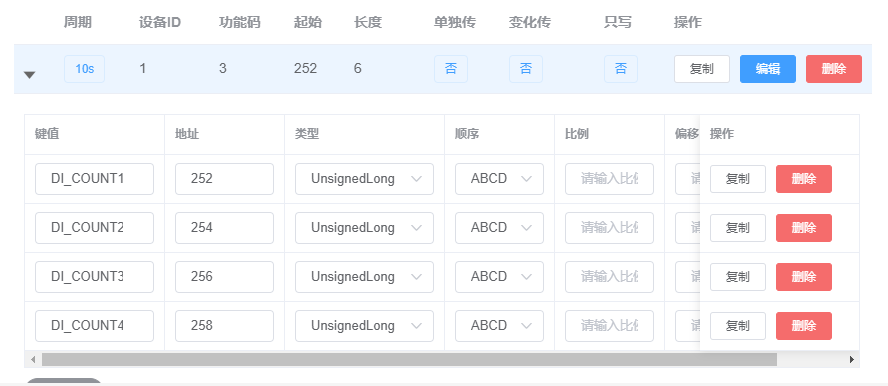Screen dimensions: 888x386
Task: Click the horizontal scrollbar left arrow
Action: (x=33, y=359)
